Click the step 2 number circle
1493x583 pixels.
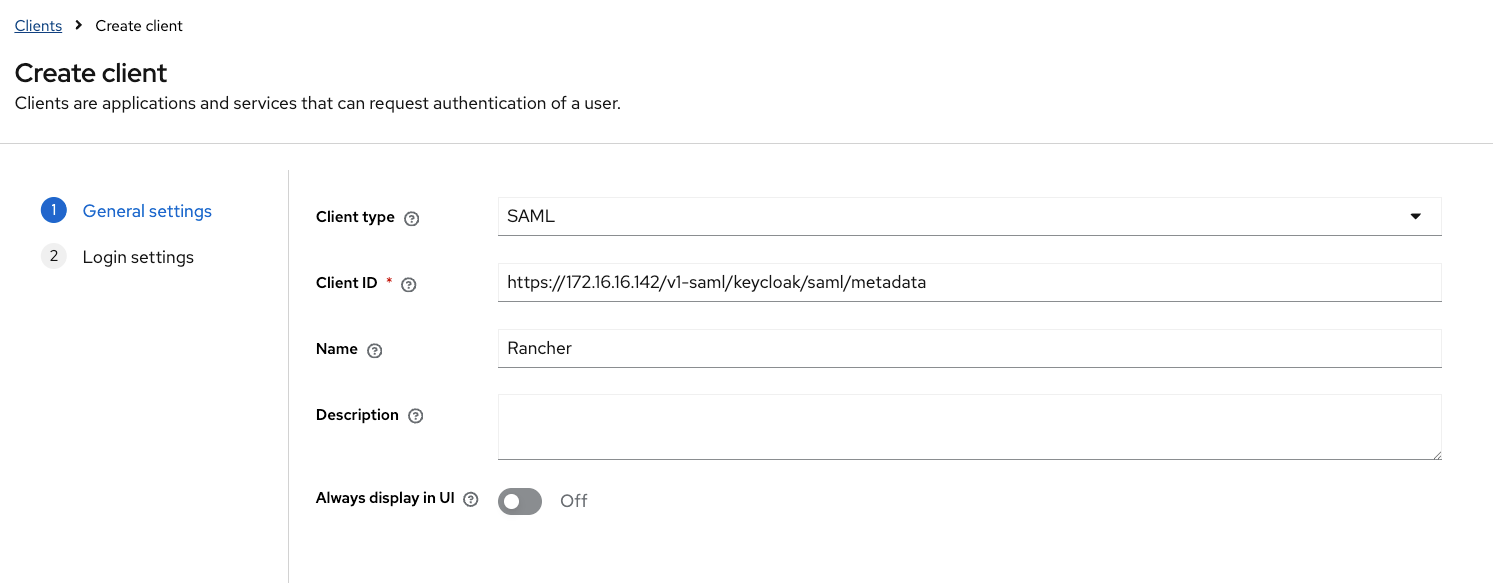click(x=54, y=257)
